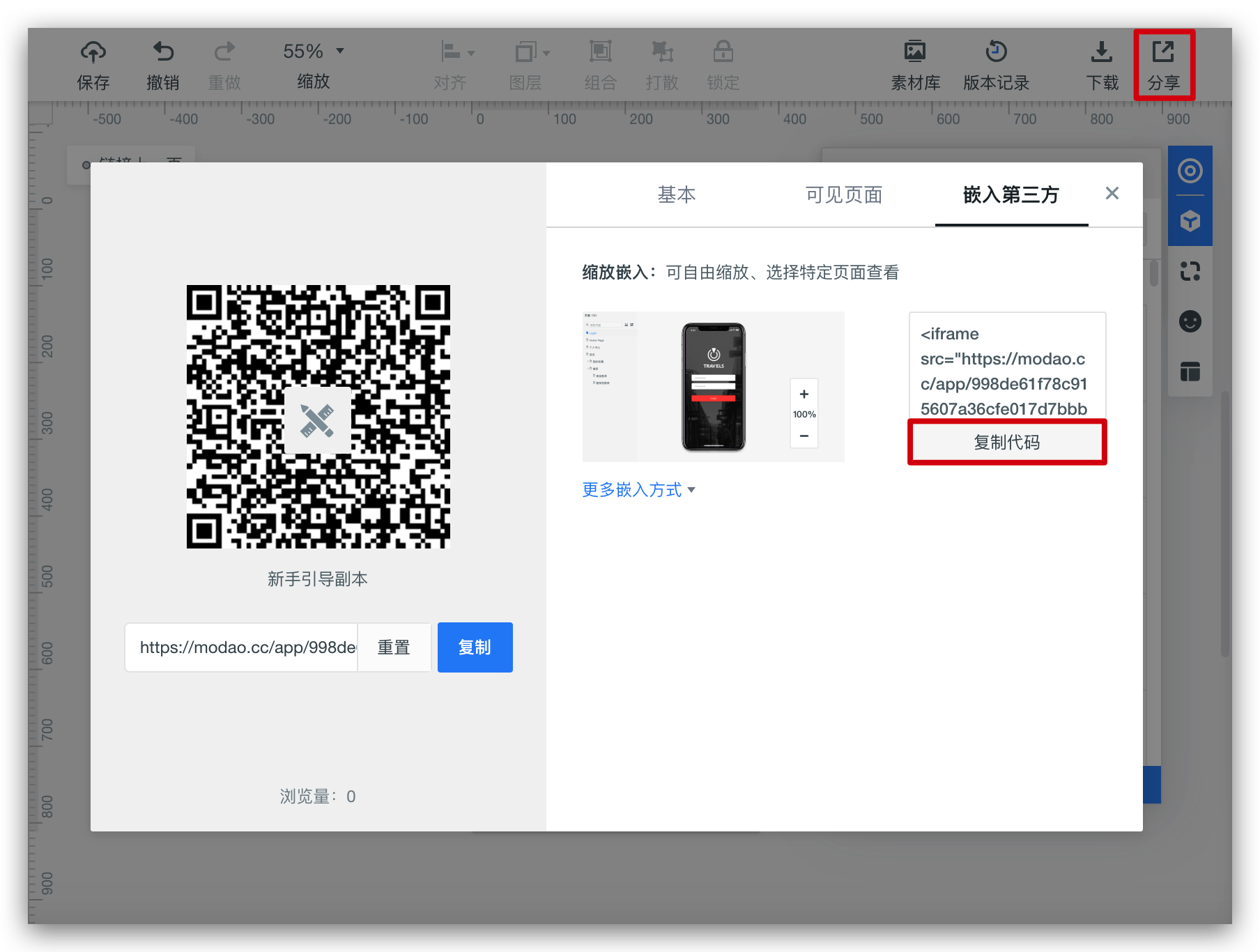The width and height of the screenshot is (1260, 952).
Task: Click the blue 复制 button
Action: [x=475, y=647]
